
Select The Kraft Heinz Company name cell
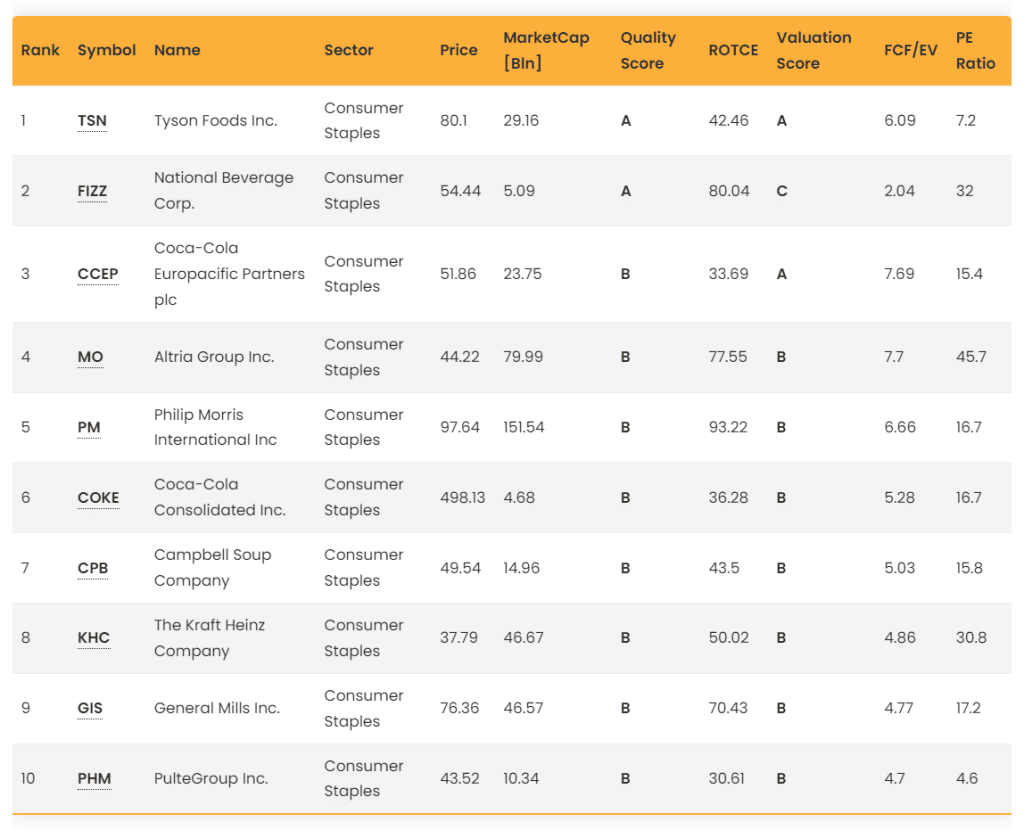(209, 638)
